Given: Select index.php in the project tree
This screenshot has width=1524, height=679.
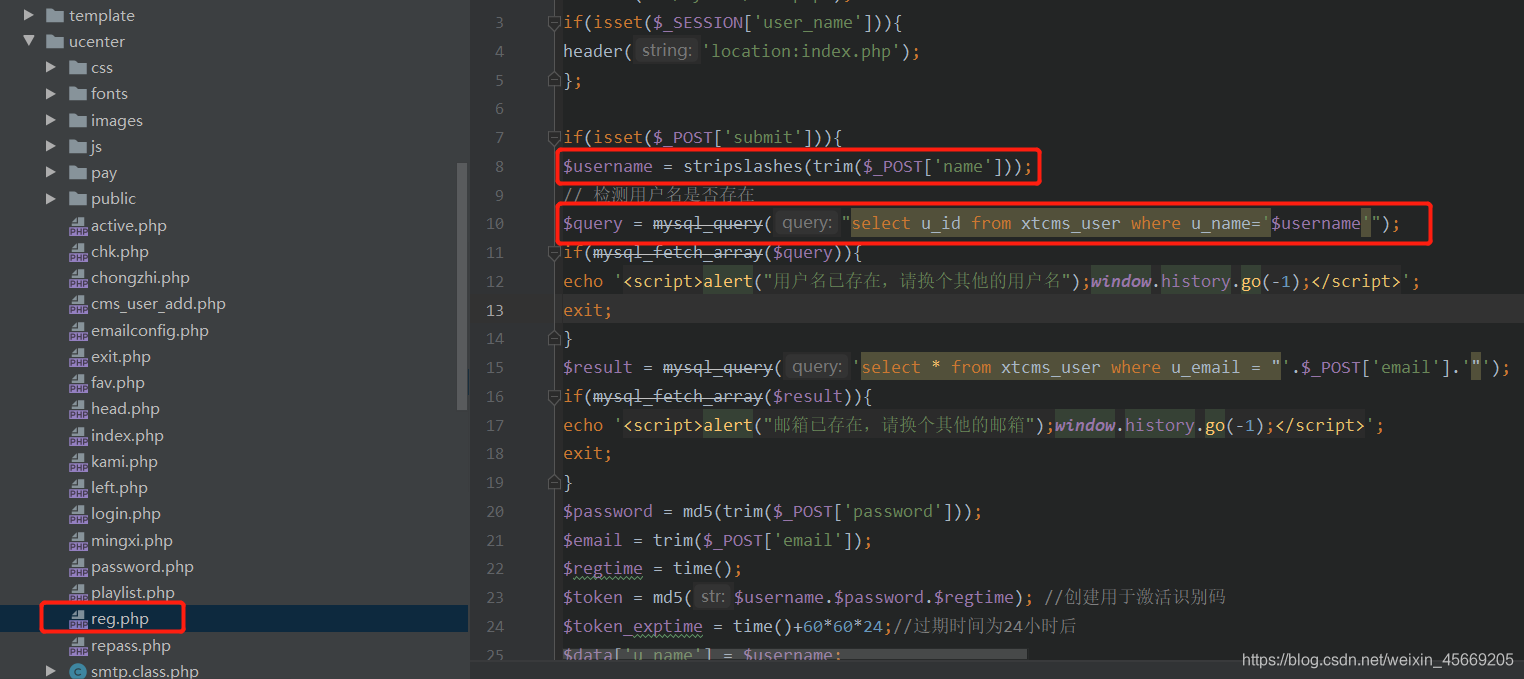Looking at the screenshot, I should click(127, 436).
